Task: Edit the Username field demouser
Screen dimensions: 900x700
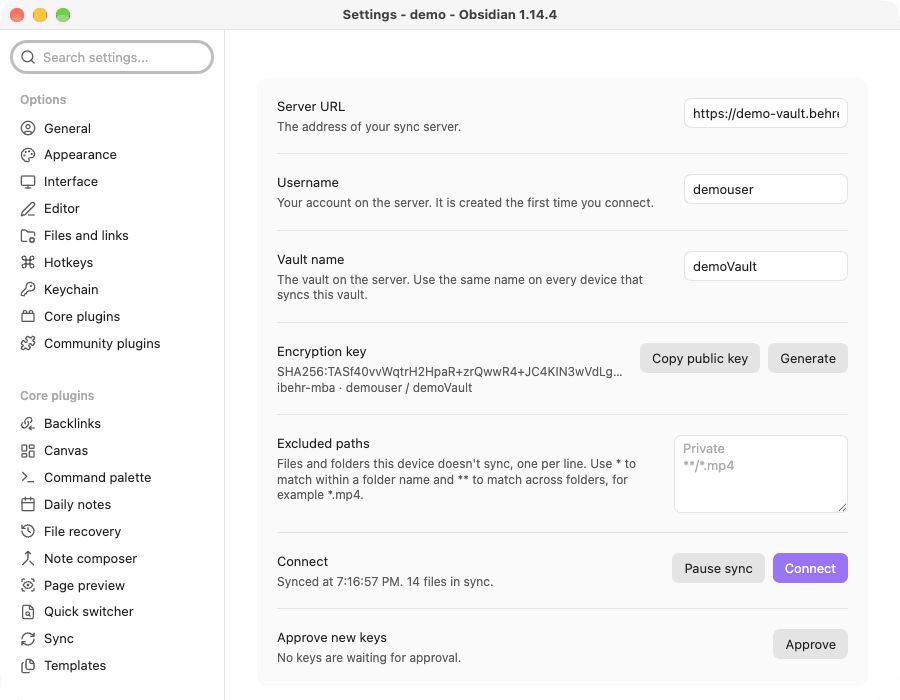Action: (766, 189)
